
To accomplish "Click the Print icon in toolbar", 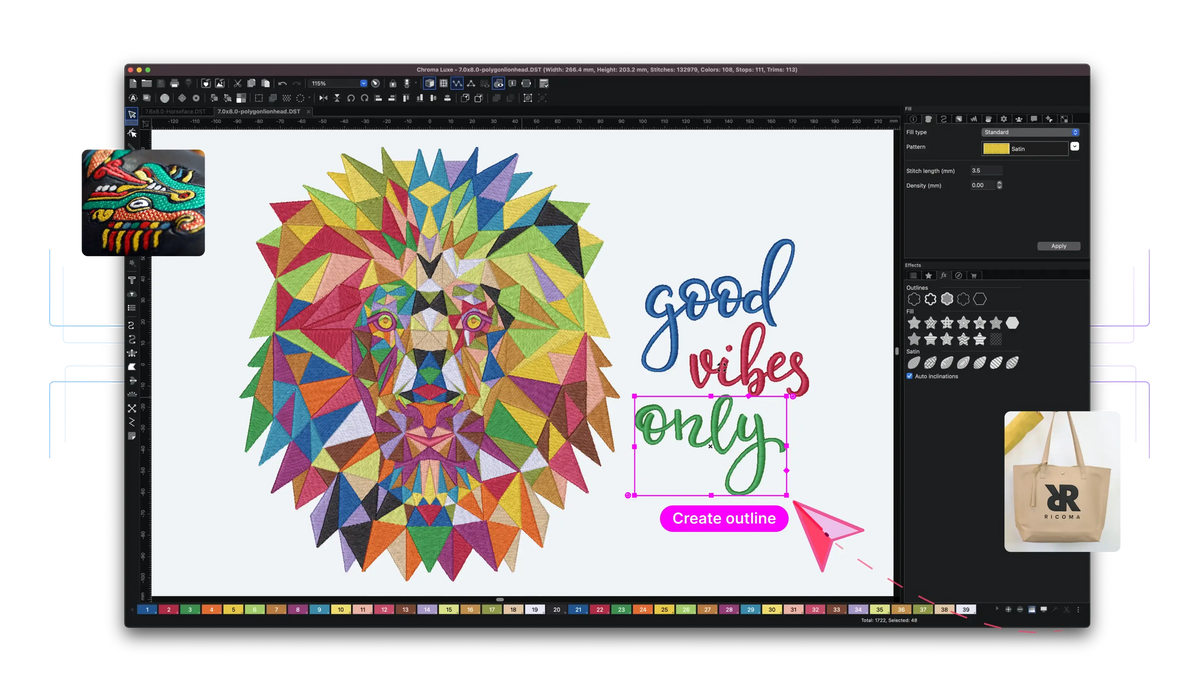I will coord(174,83).
